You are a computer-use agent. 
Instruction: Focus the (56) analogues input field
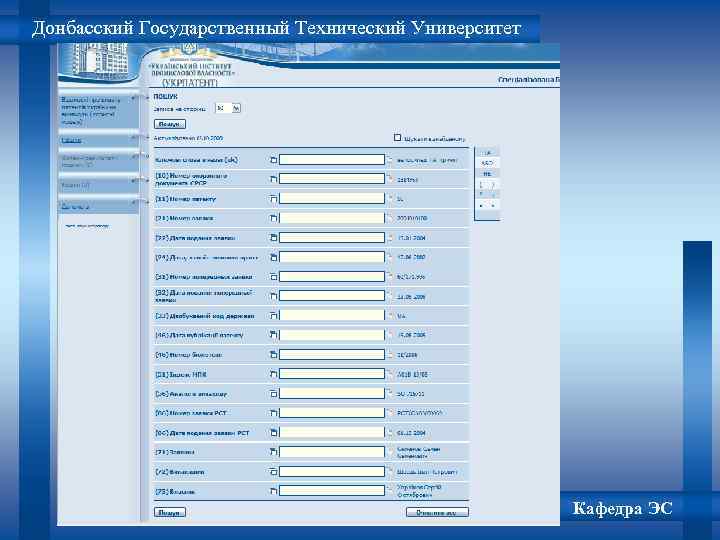[x=332, y=394]
